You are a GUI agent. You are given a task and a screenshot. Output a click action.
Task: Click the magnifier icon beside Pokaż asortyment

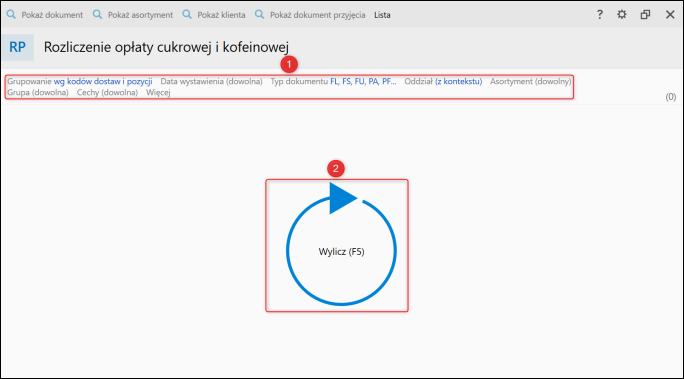pyautogui.click(x=98, y=14)
